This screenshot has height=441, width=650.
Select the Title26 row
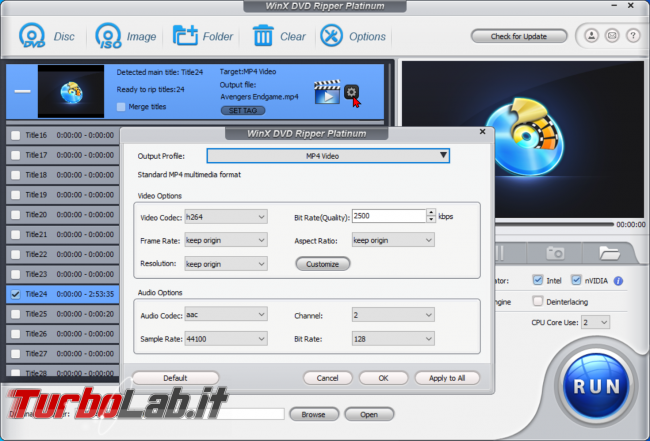63,334
